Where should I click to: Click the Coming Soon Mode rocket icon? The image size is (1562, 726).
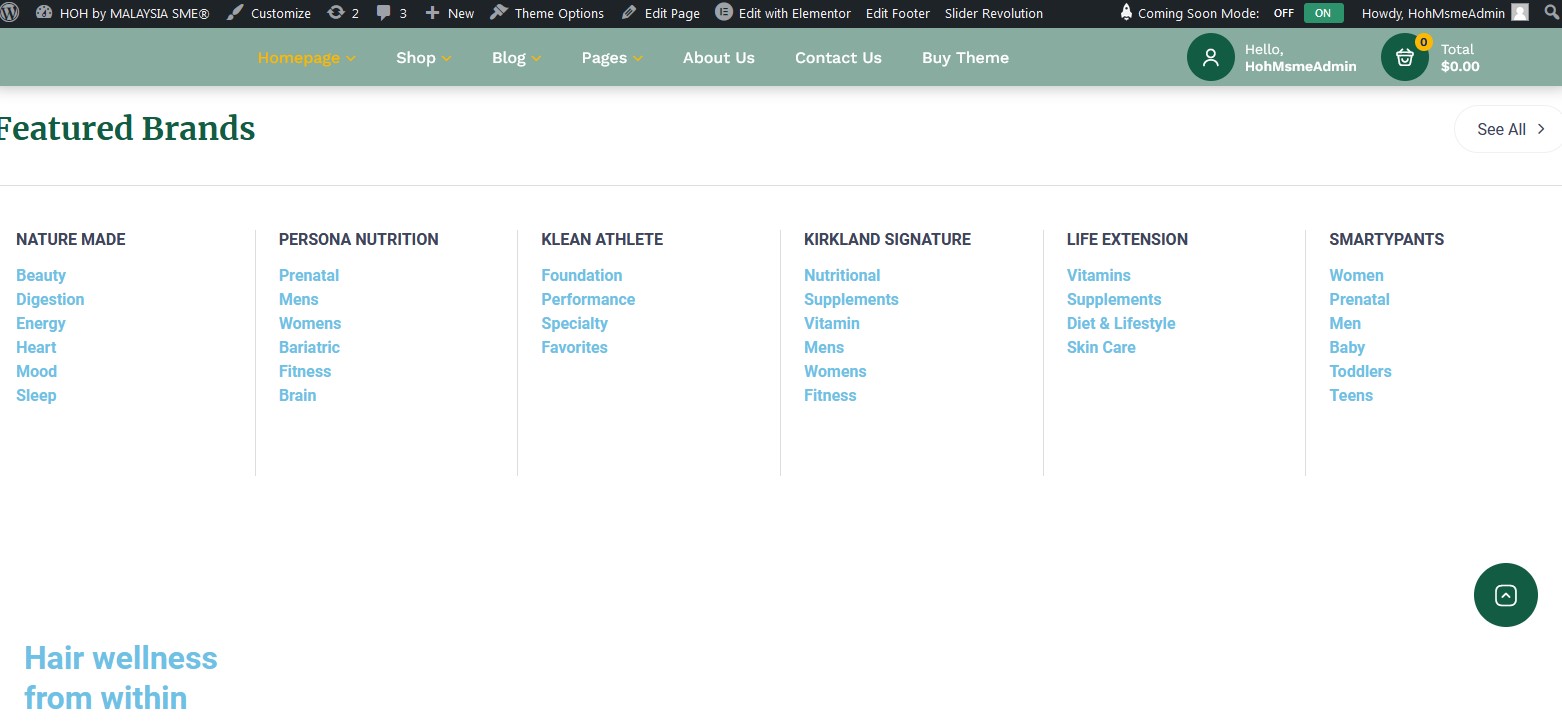click(x=1126, y=13)
